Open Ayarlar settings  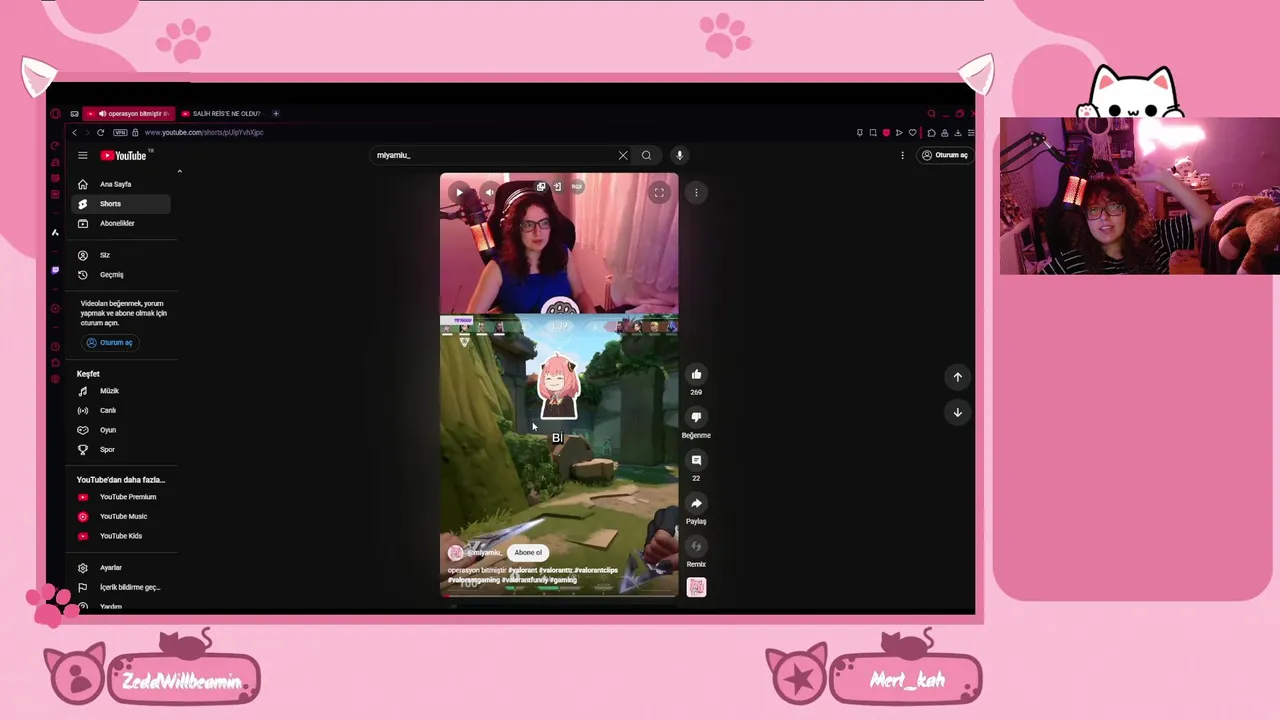coord(123,568)
